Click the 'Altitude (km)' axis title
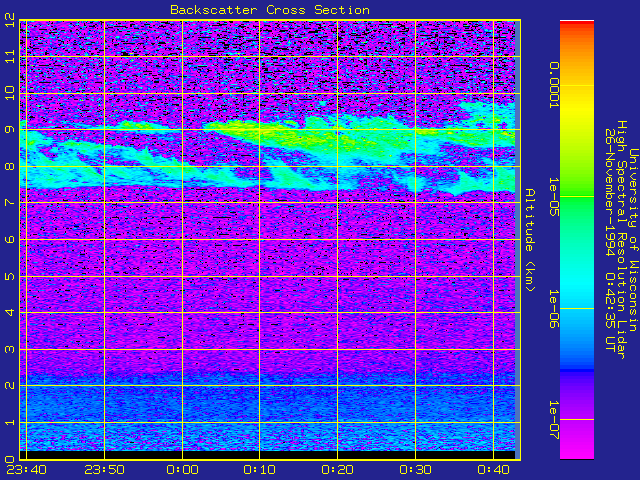640x480 pixels. pos(529,240)
